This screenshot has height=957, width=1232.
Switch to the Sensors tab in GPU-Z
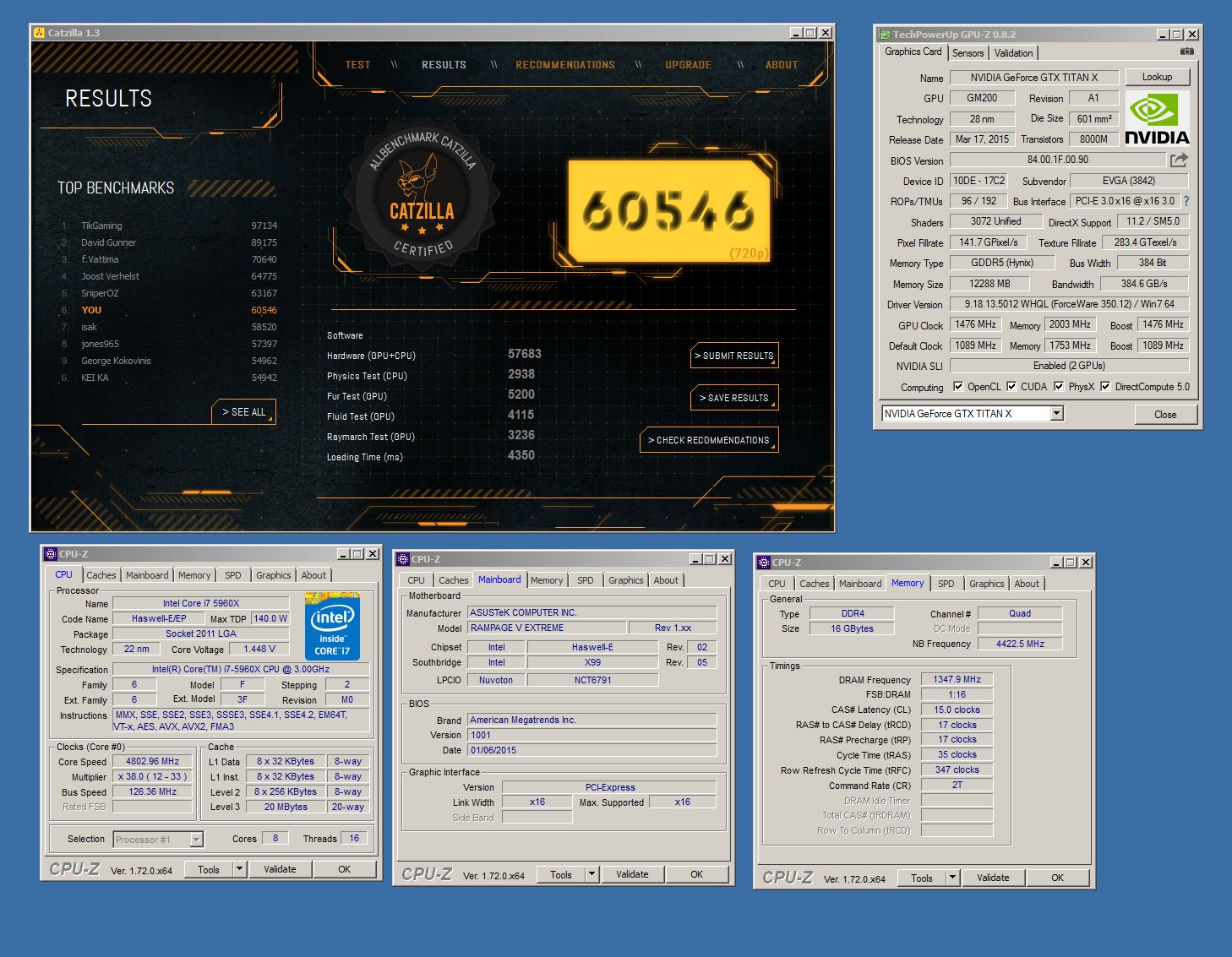pos(968,52)
